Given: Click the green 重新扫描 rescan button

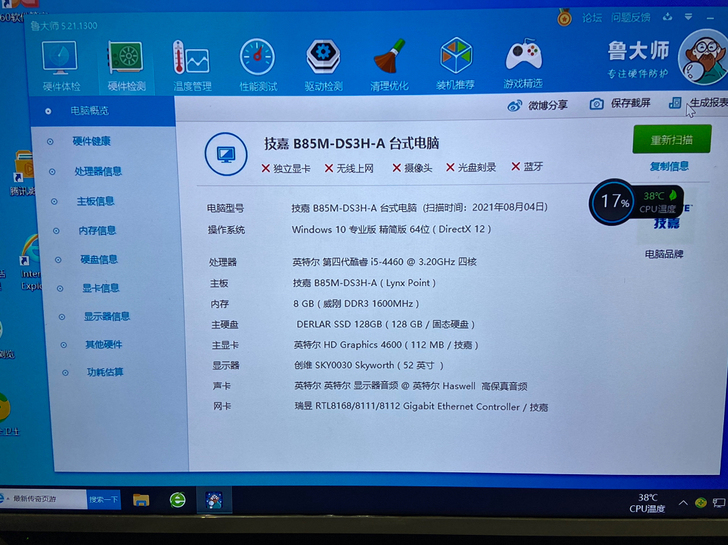Looking at the screenshot, I should pos(672,139).
